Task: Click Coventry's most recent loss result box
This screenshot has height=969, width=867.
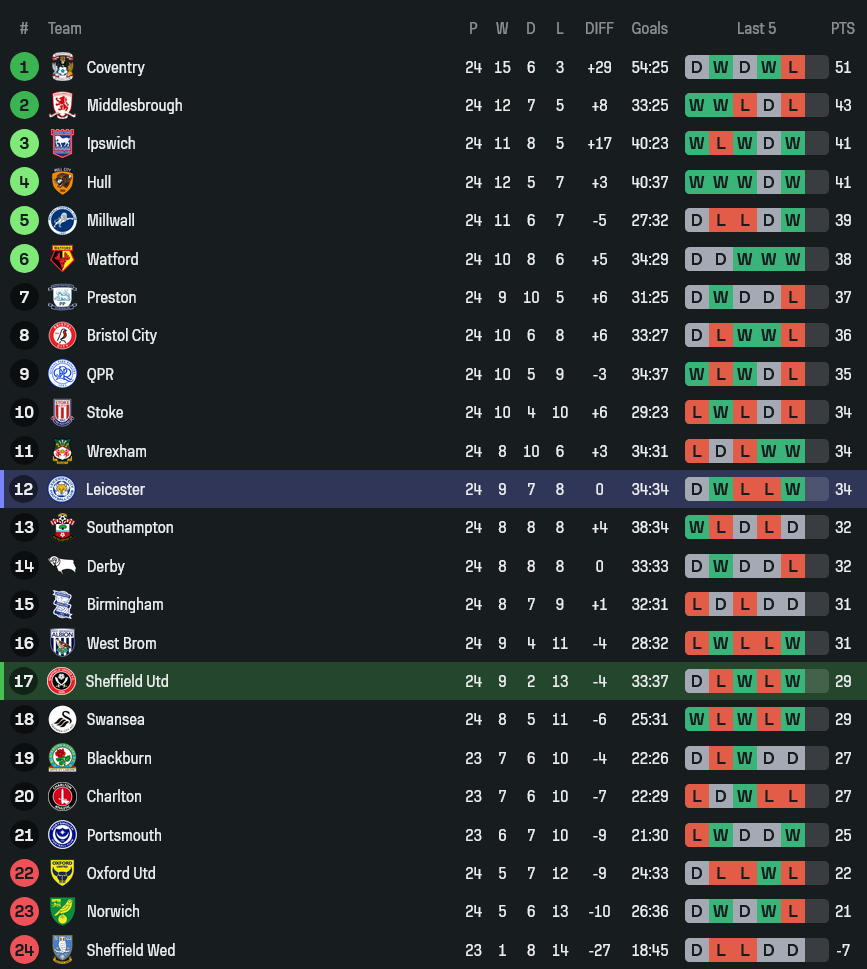Action: pyautogui.click(x=793, y=67)
